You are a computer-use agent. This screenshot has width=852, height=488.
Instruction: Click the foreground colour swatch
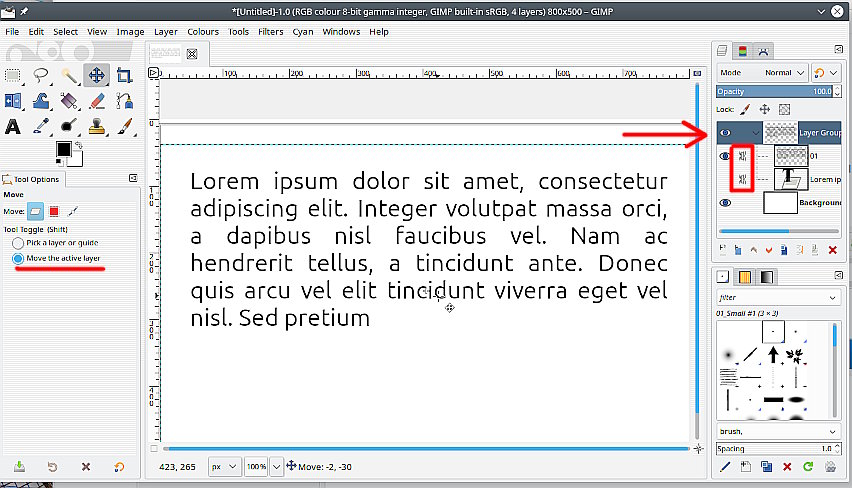click(64, 149)
